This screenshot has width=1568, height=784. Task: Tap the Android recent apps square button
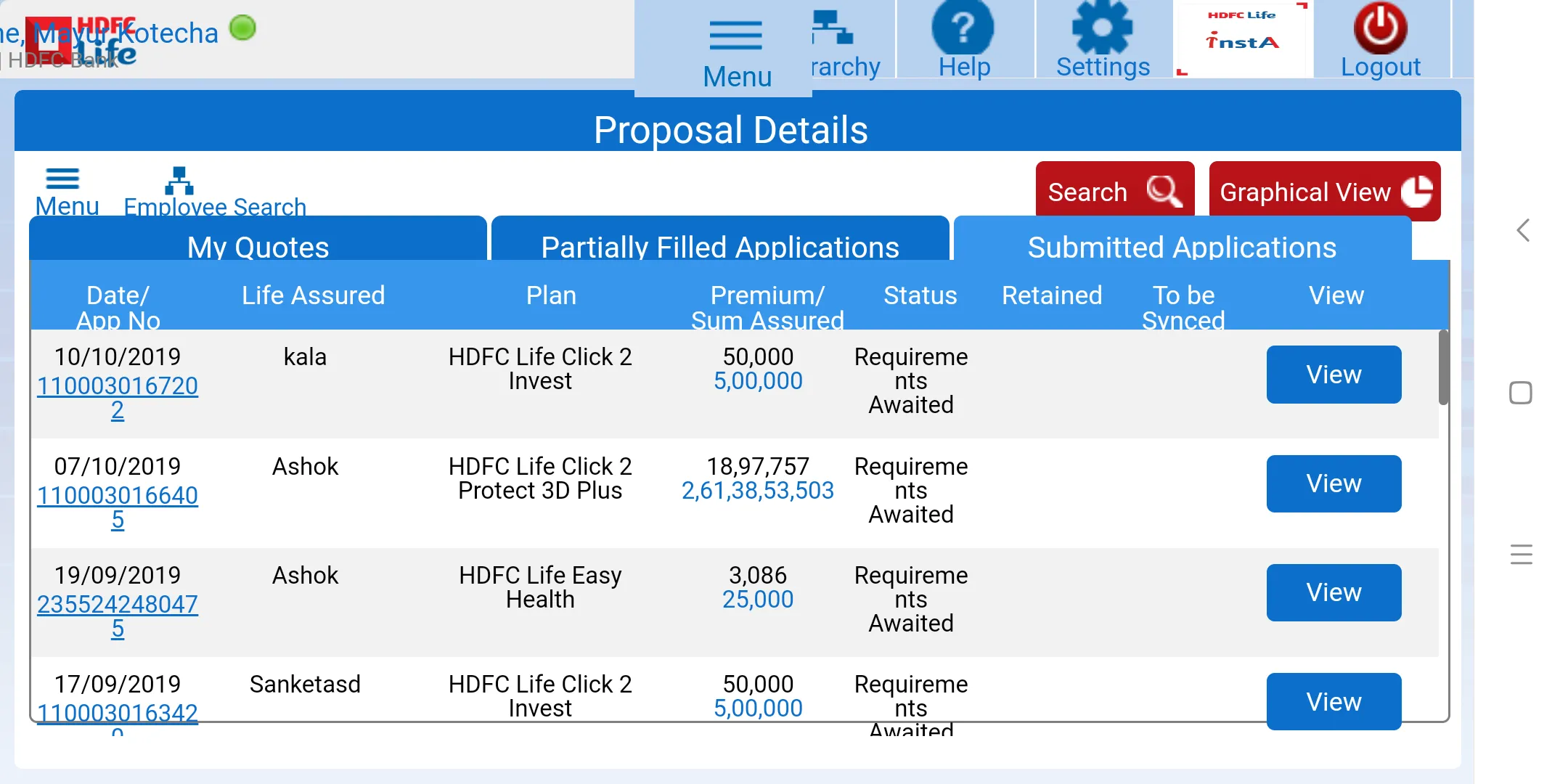point(1521,392)
